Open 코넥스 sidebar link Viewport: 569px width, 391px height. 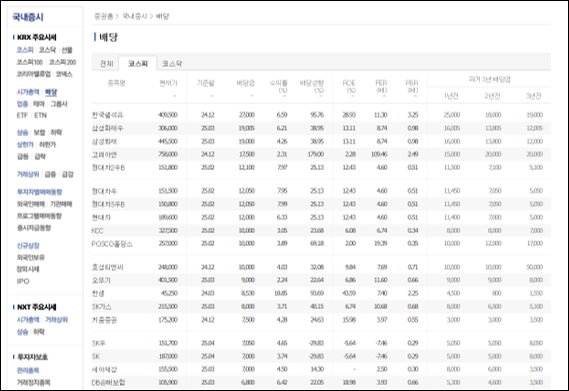[x=64, y=74]
